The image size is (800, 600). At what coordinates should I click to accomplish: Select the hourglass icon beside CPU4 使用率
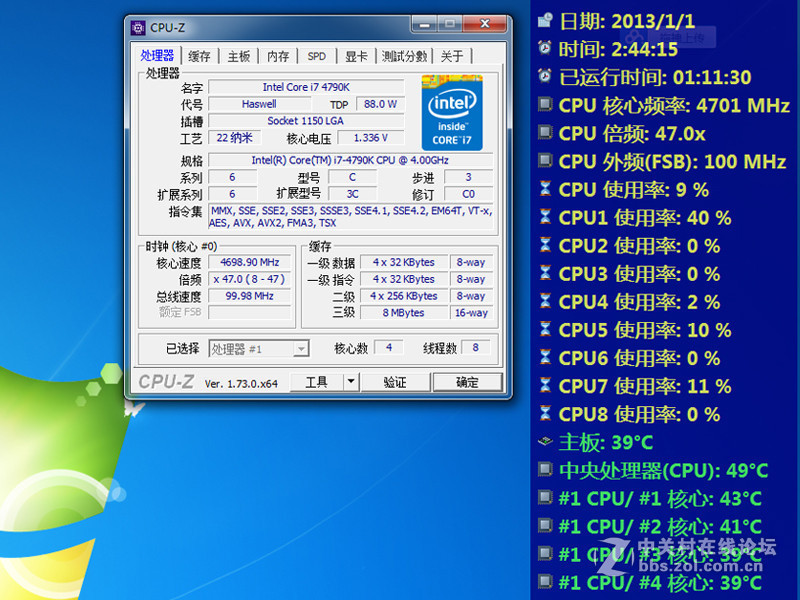coord(545,301)
